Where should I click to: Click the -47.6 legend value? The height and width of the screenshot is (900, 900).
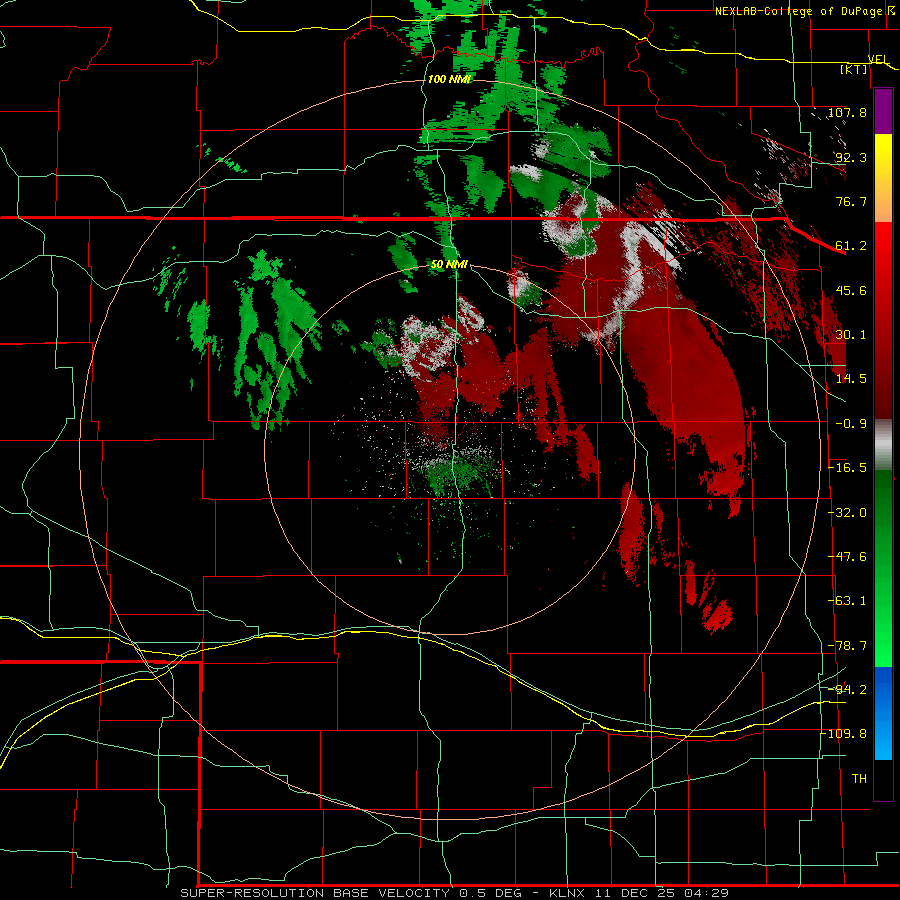[x=847, y=557]
